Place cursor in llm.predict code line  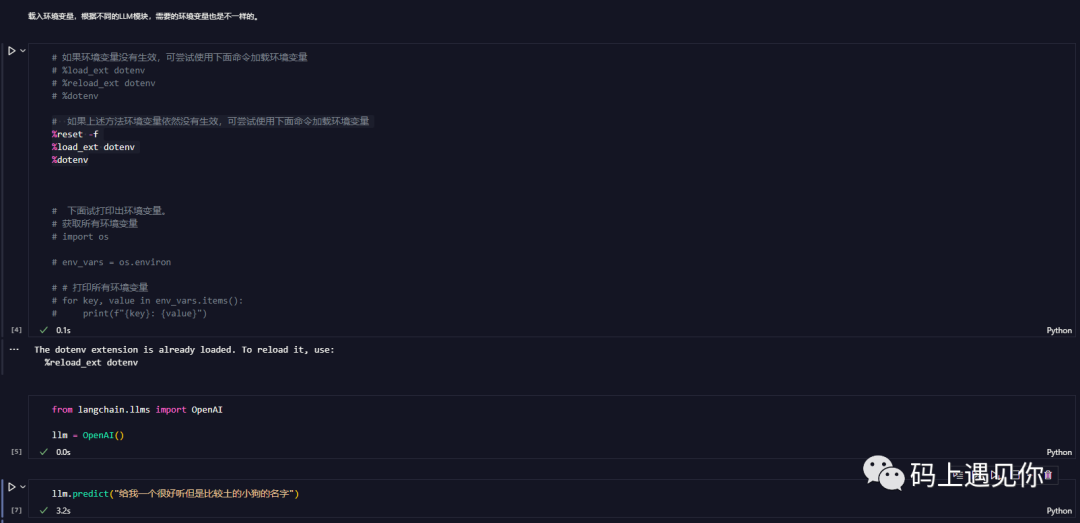click(x=175, y=494)
